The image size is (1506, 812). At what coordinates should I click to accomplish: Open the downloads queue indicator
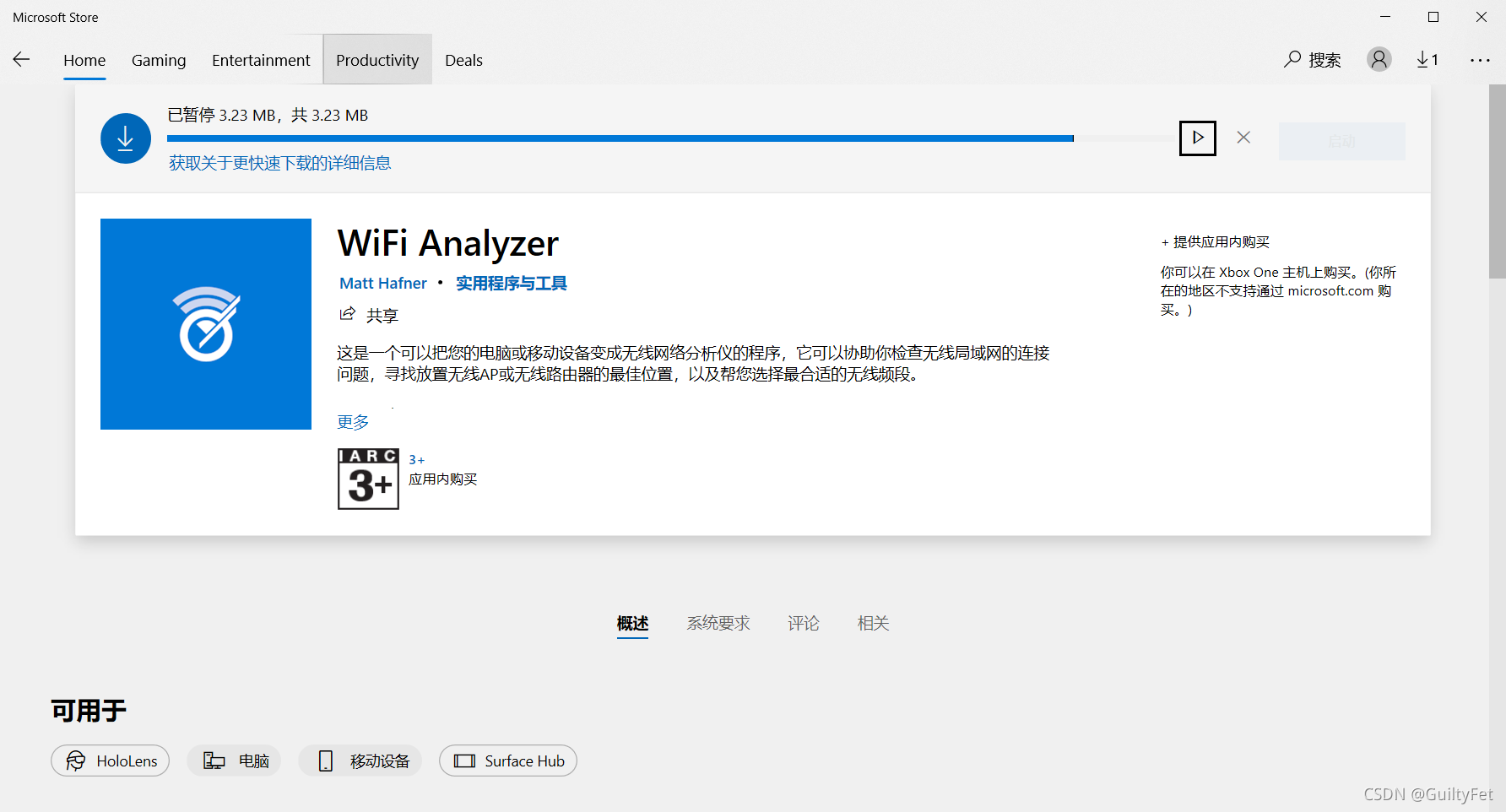1427,59
